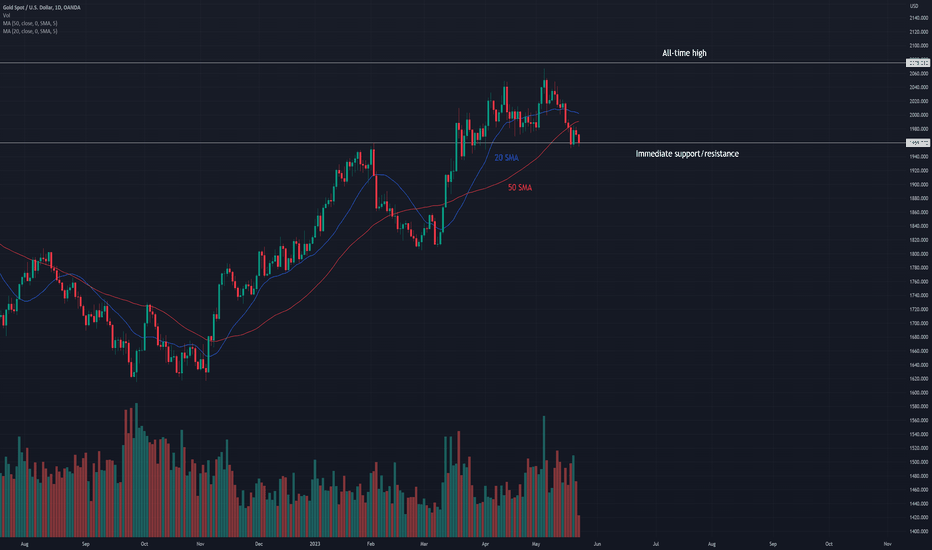Image resolution: width=932 pixels, height=550 pixels.
Task: Select the immediate support horizontal line
Action: tap(452, 143)
